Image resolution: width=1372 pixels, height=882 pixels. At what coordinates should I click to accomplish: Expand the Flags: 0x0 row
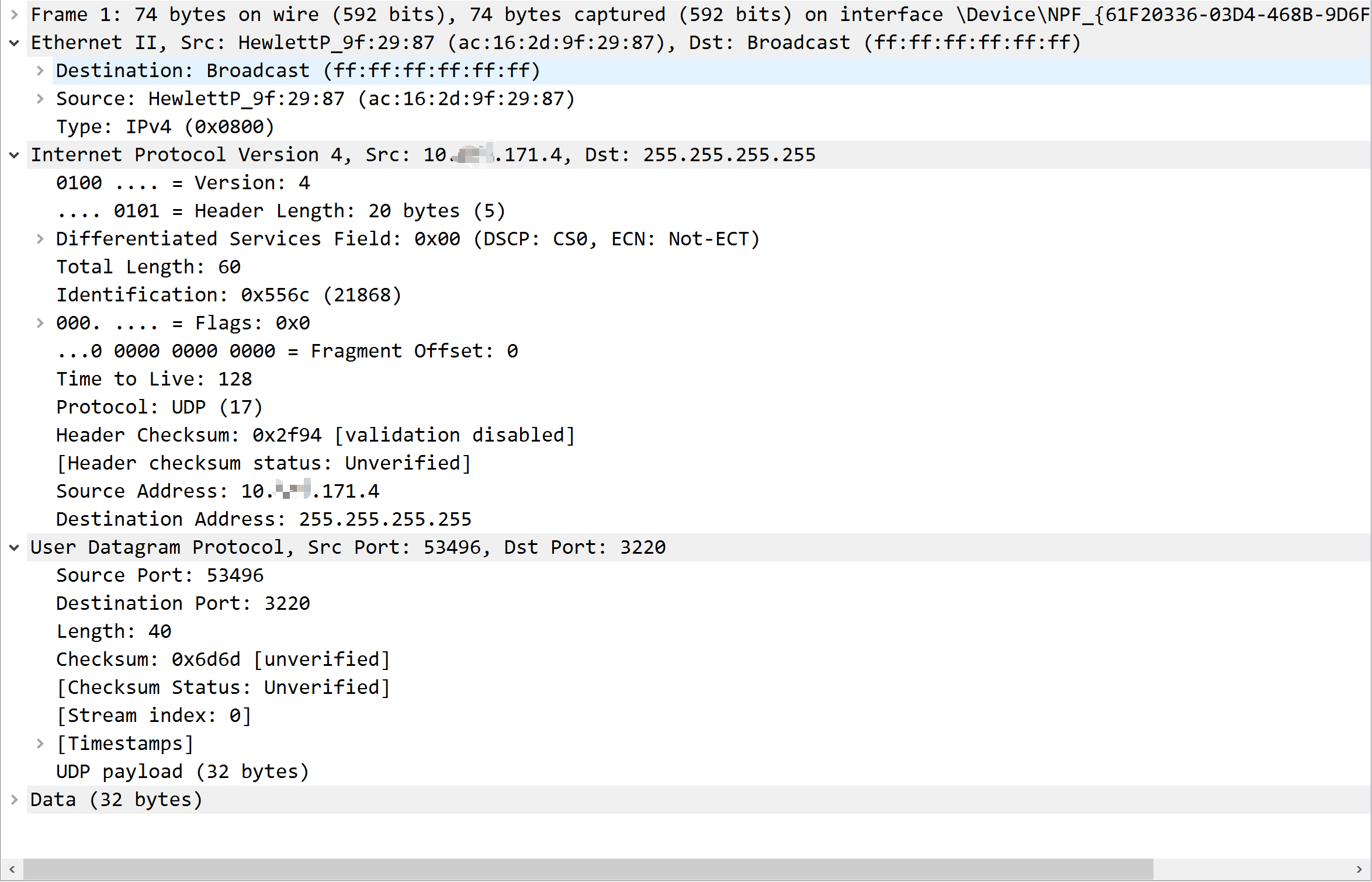(x=40, y=323)
